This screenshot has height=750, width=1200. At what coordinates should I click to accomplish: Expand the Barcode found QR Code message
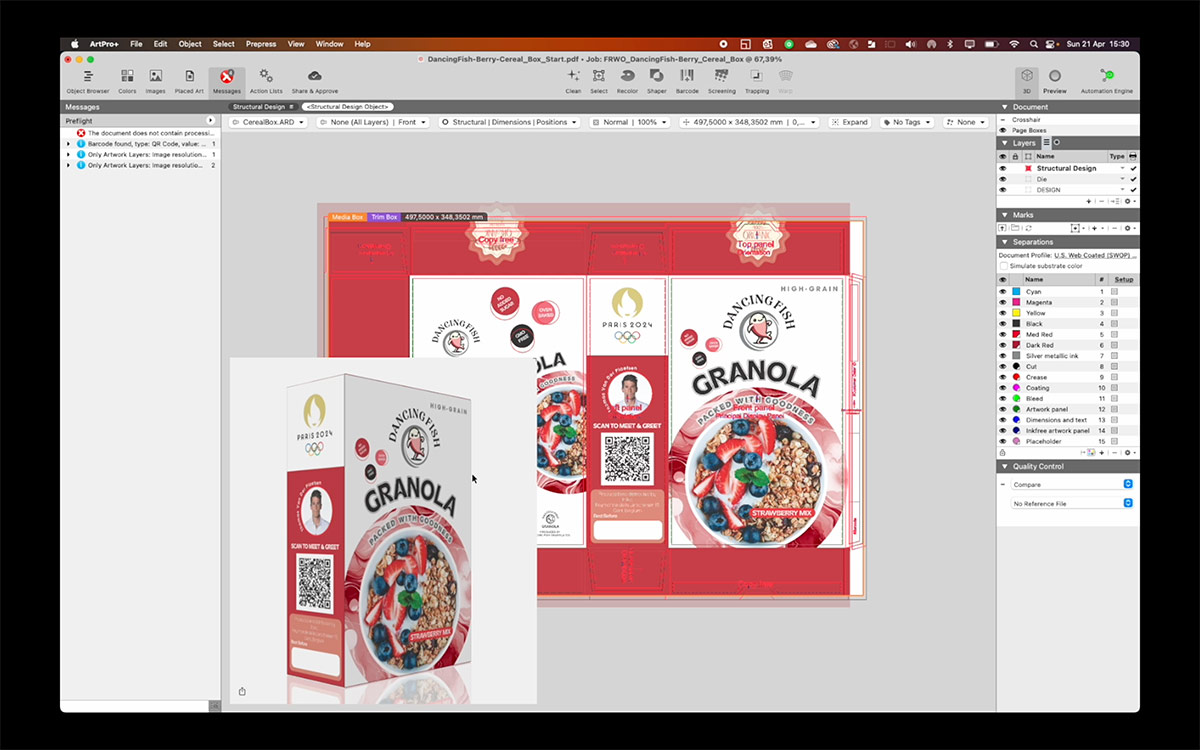(x=68, y=144)
